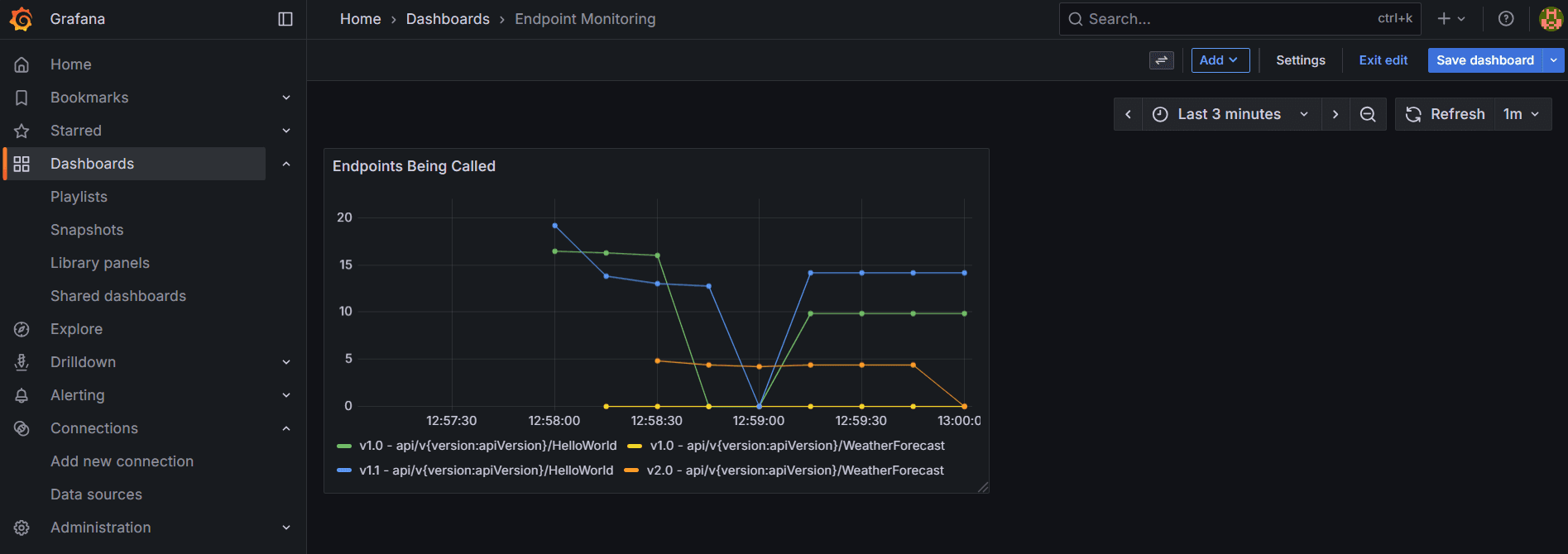Click blue v1.1 HelloWorld color swatch
The width and height of the screenshot is (1568, 554).
point(344,470)
